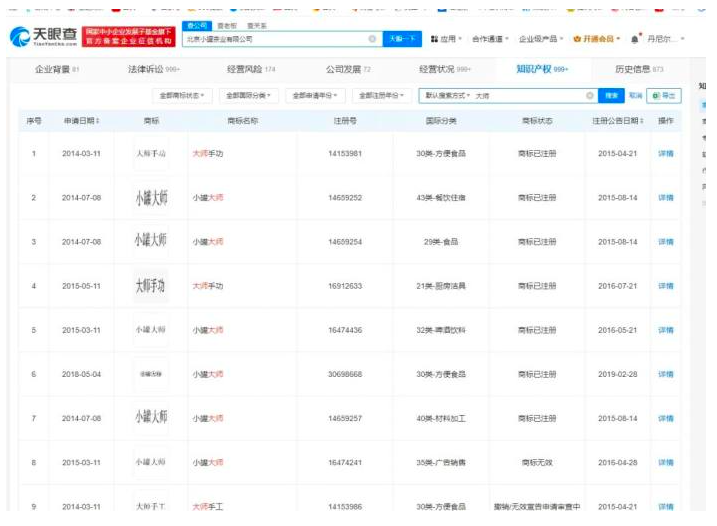Click the company name search input
717x526 pixels.
(x=275, y=39)
